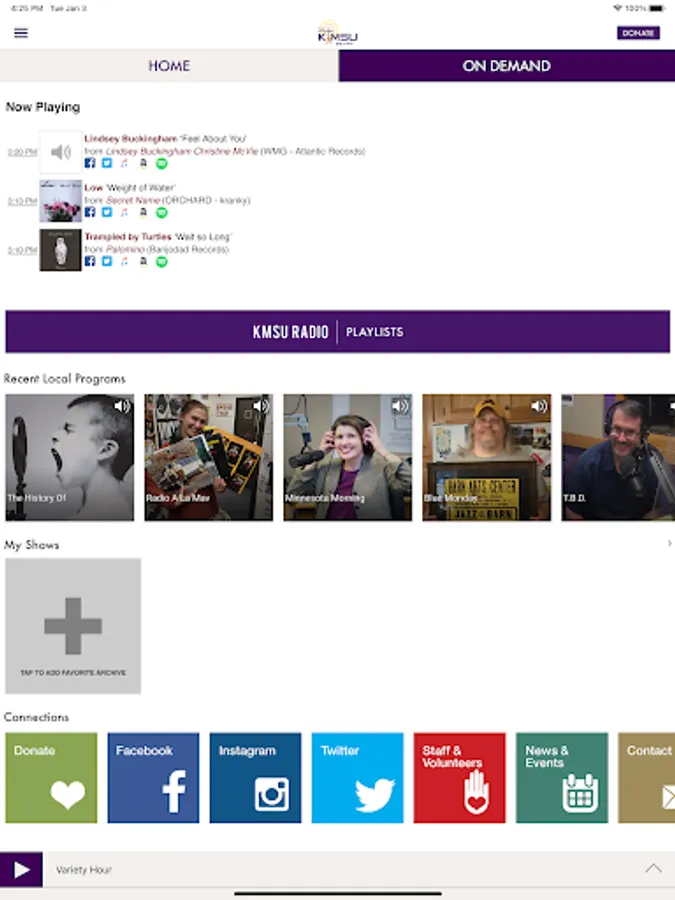675x900 pixels.
Task: Tap speaker icon on Minnesota Morning
Action: pyautogui.click(x=400, y=406)
